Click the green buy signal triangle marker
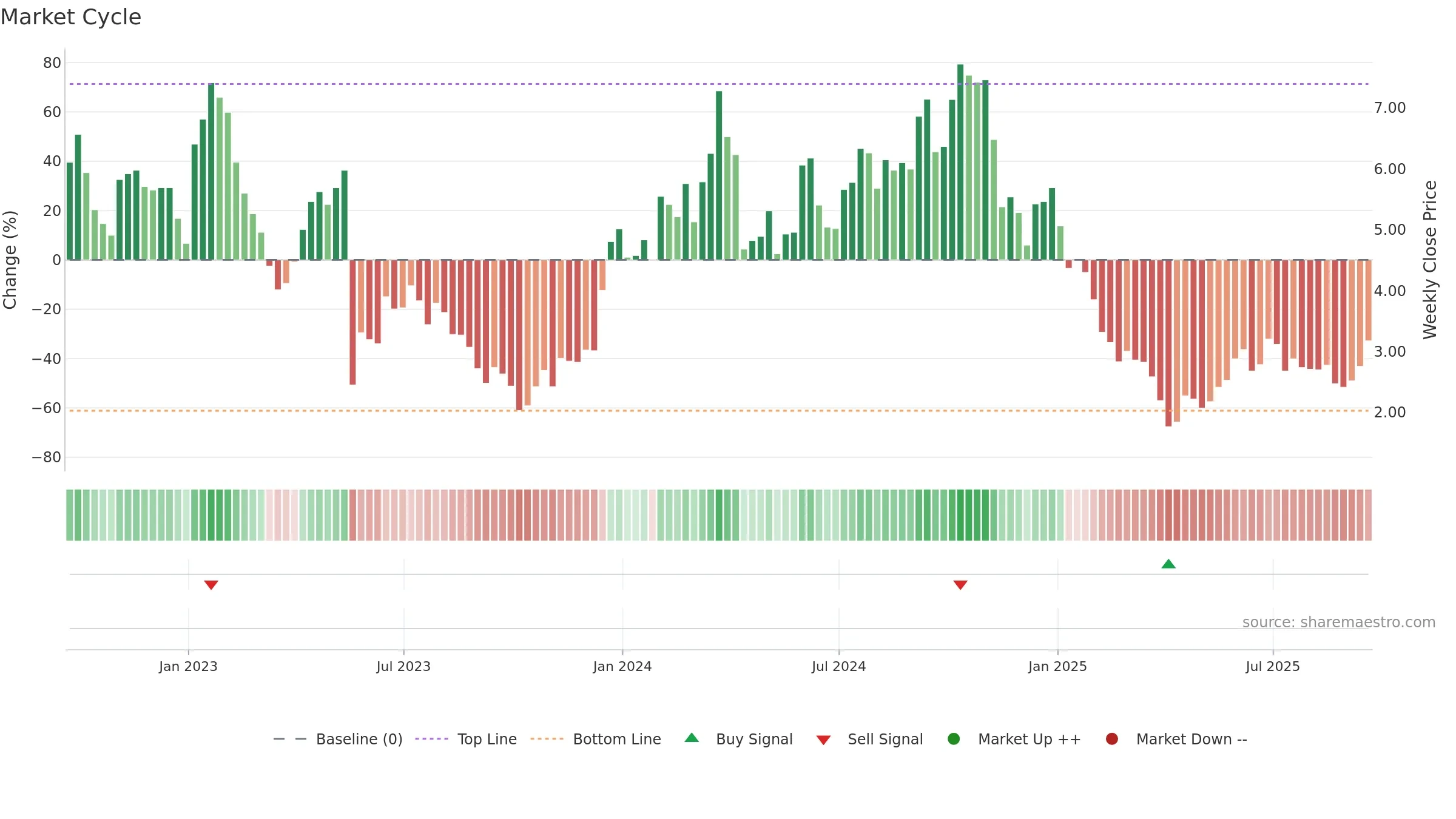 coord(1168,564)
